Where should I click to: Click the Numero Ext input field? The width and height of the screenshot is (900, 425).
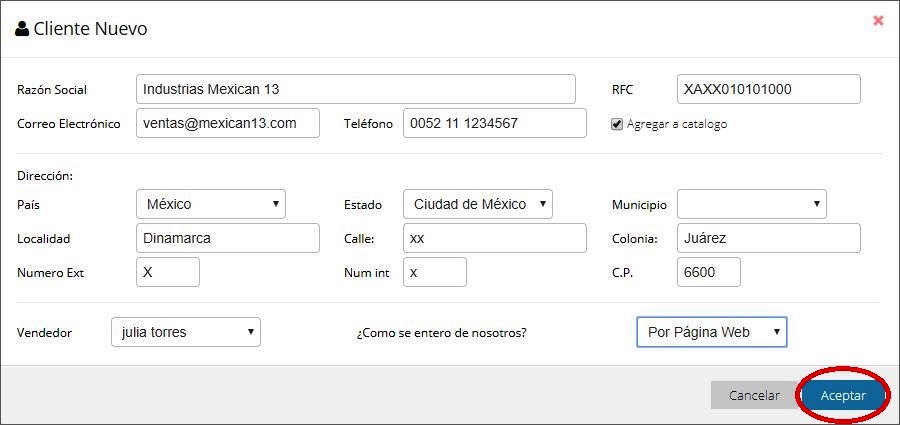coord(168,272)
